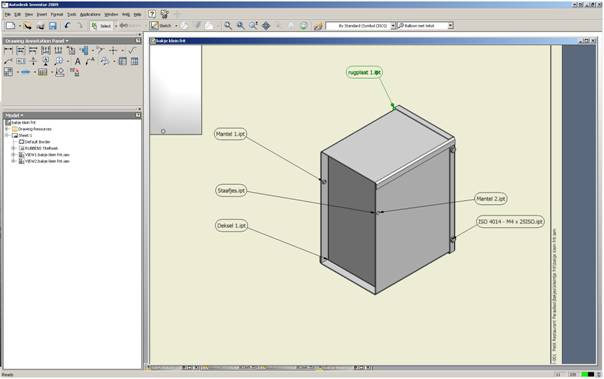Viewport: 604px width, 379px height.
Task: Click the icon right of the Help question mark
Action: (165, 14)
